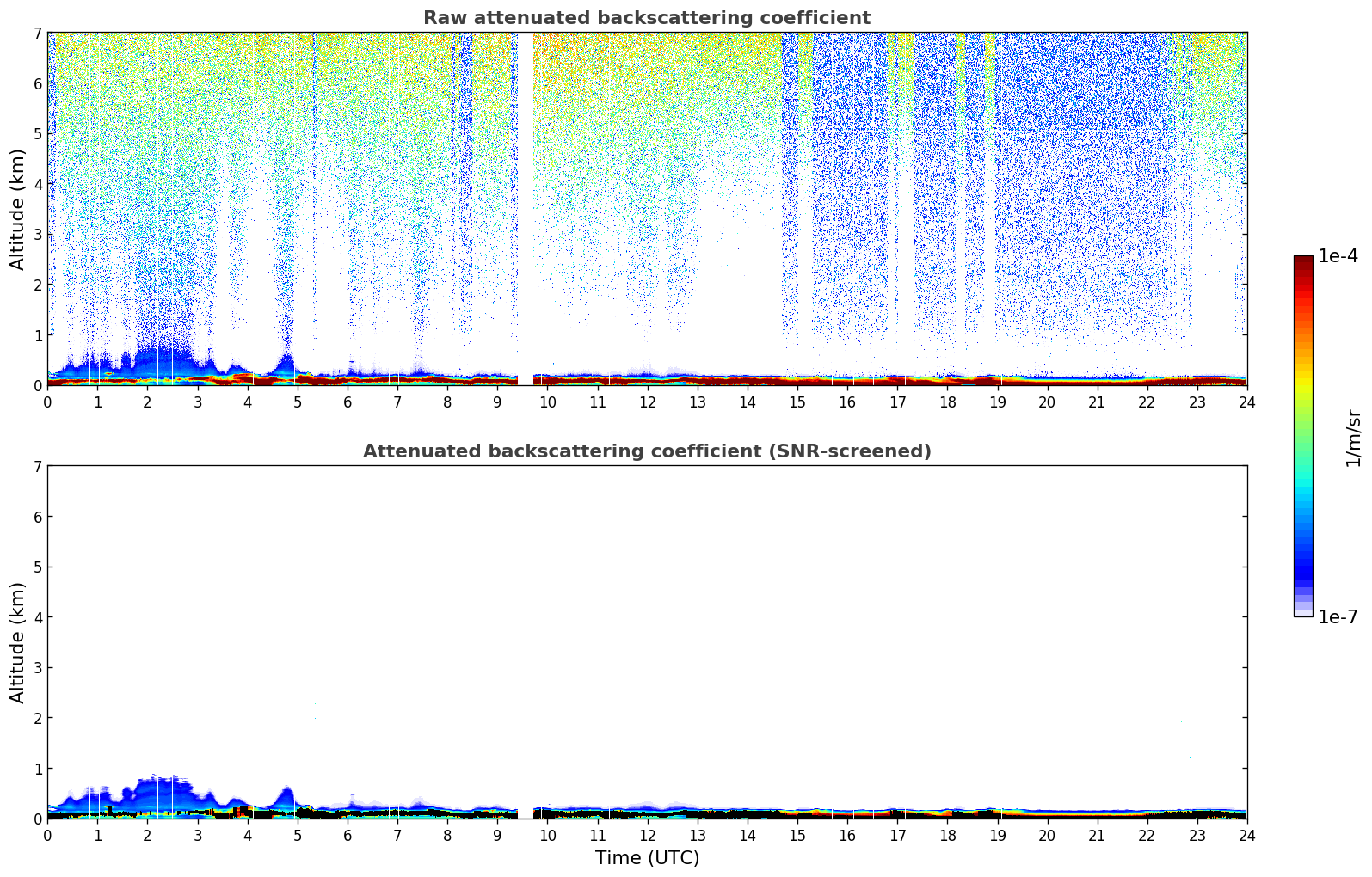Click the data gap near 9:30 UTC in raw plot

525,209
